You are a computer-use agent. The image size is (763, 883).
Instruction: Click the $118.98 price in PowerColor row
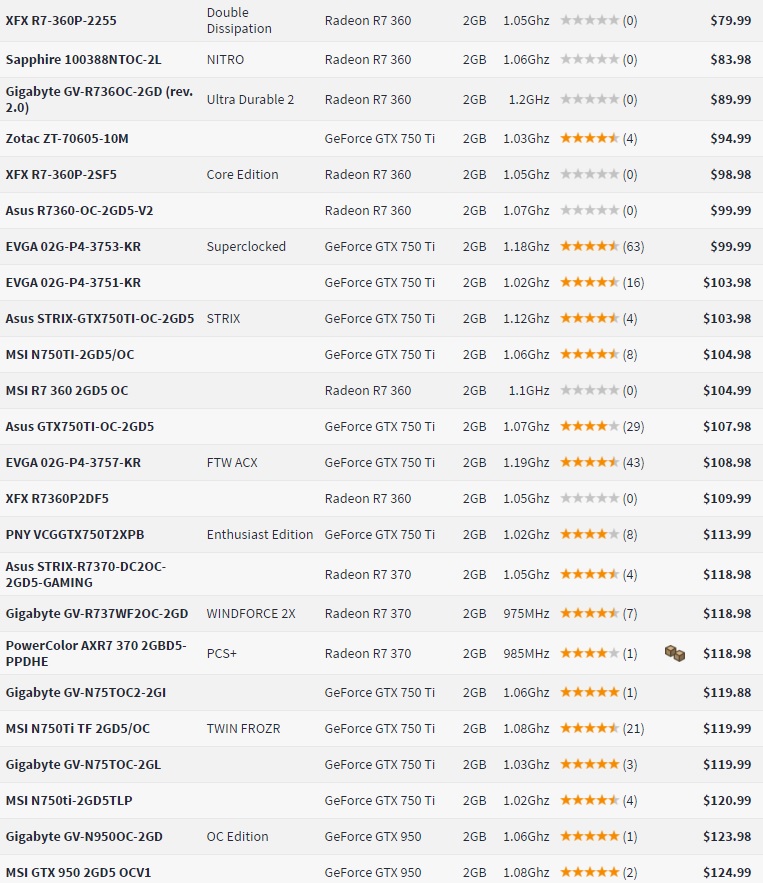coord(727,654)
